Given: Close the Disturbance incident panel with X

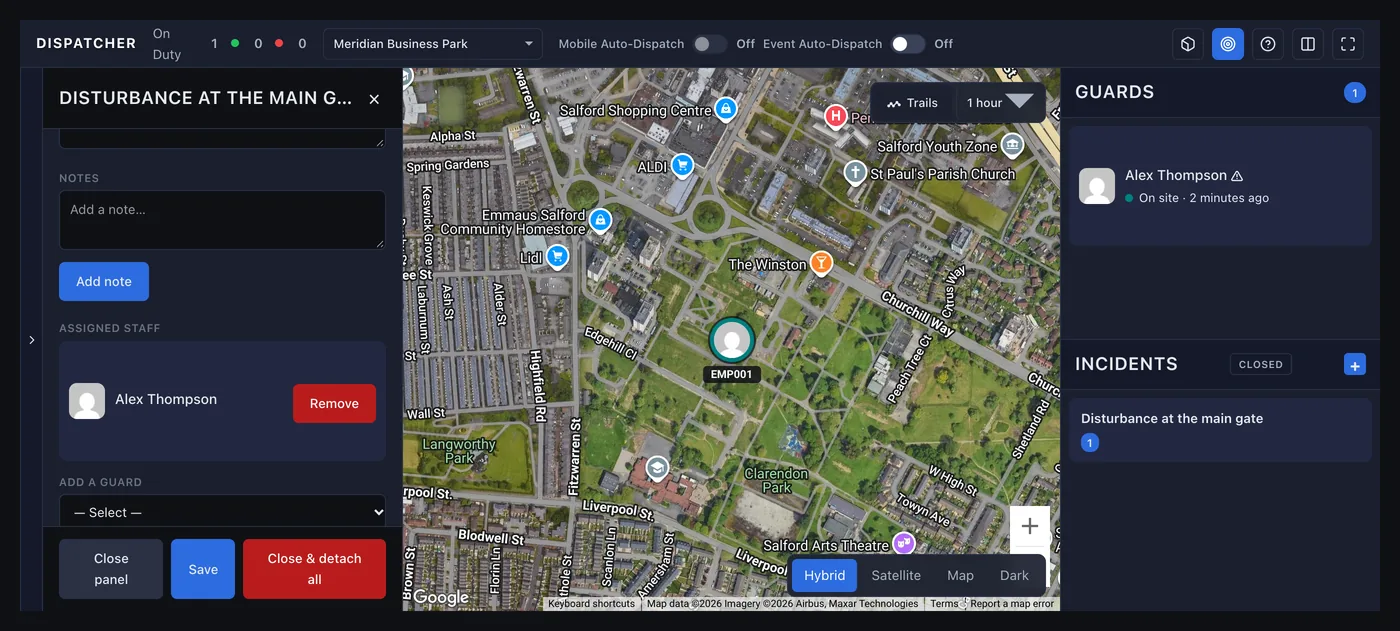Looking at the screenshot, I should [374, 99].
